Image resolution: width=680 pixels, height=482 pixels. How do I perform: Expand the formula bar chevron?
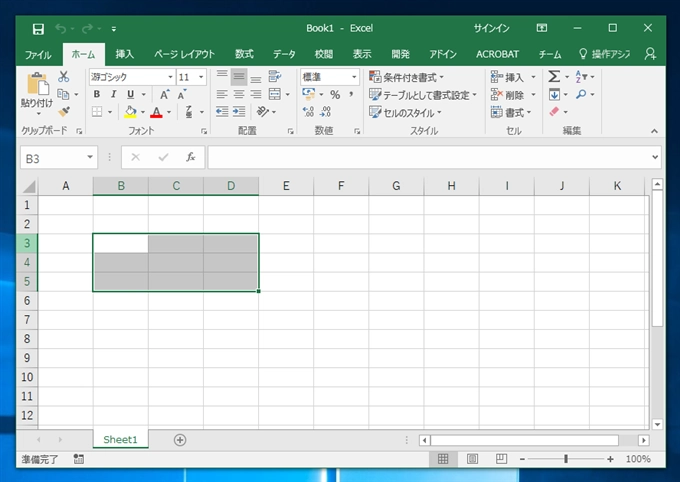(655, 157)
